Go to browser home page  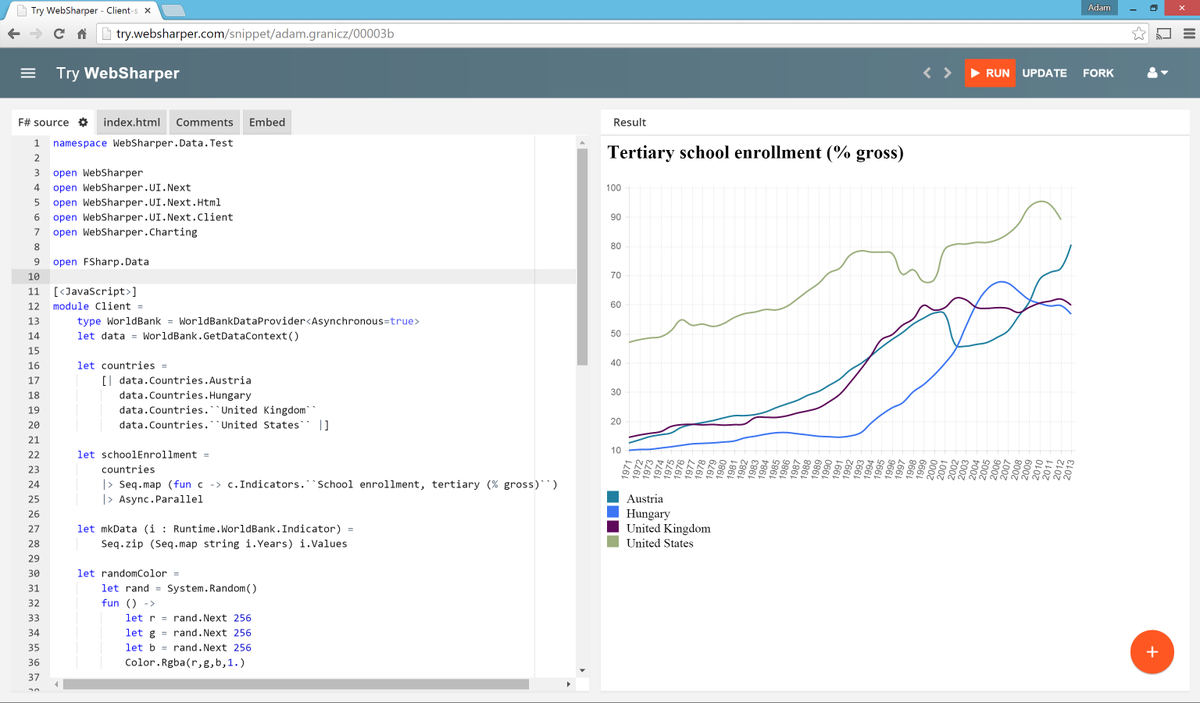click(82, 34)
